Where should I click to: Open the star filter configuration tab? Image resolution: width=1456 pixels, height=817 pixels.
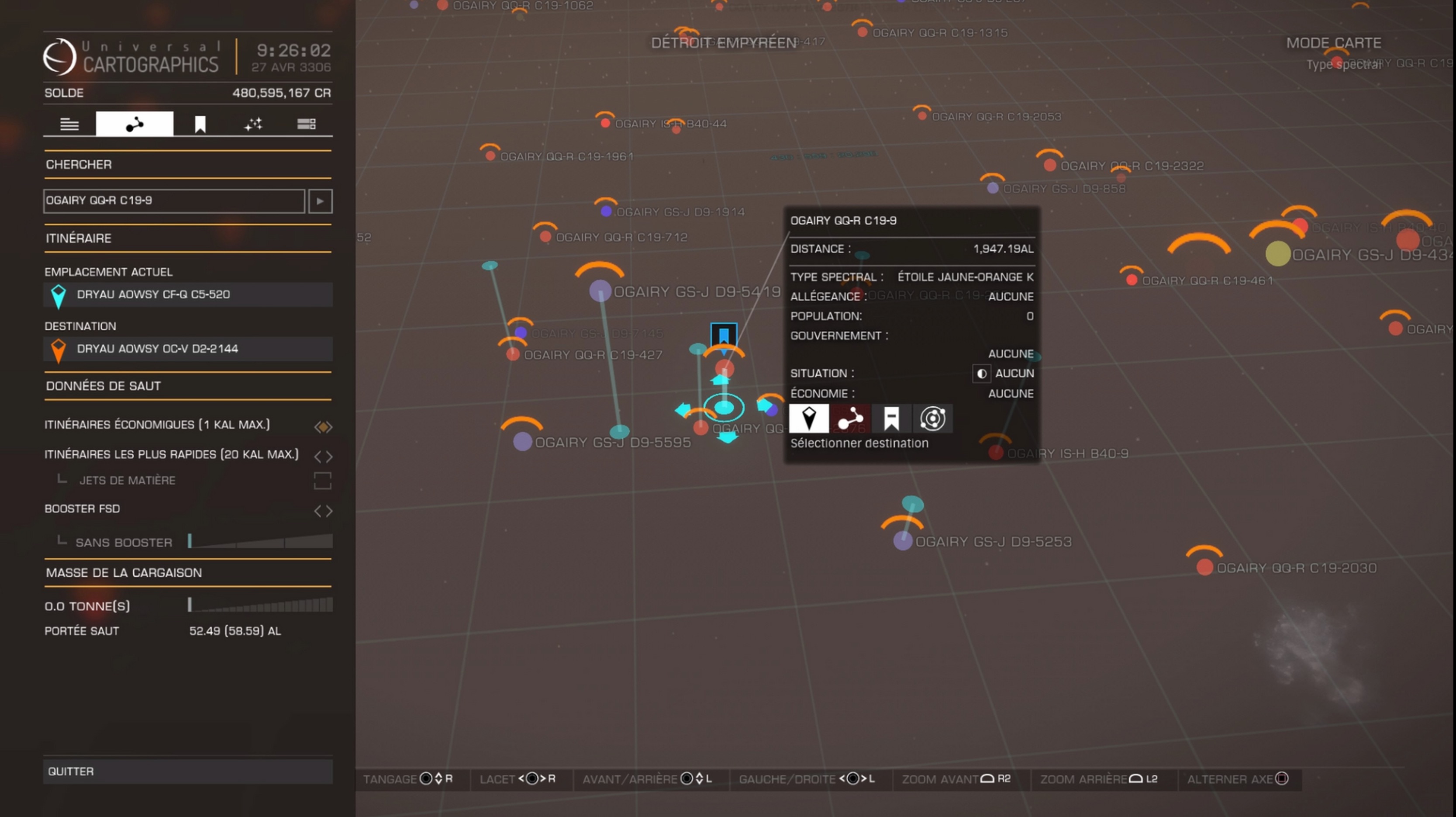[x=253, y=124]
